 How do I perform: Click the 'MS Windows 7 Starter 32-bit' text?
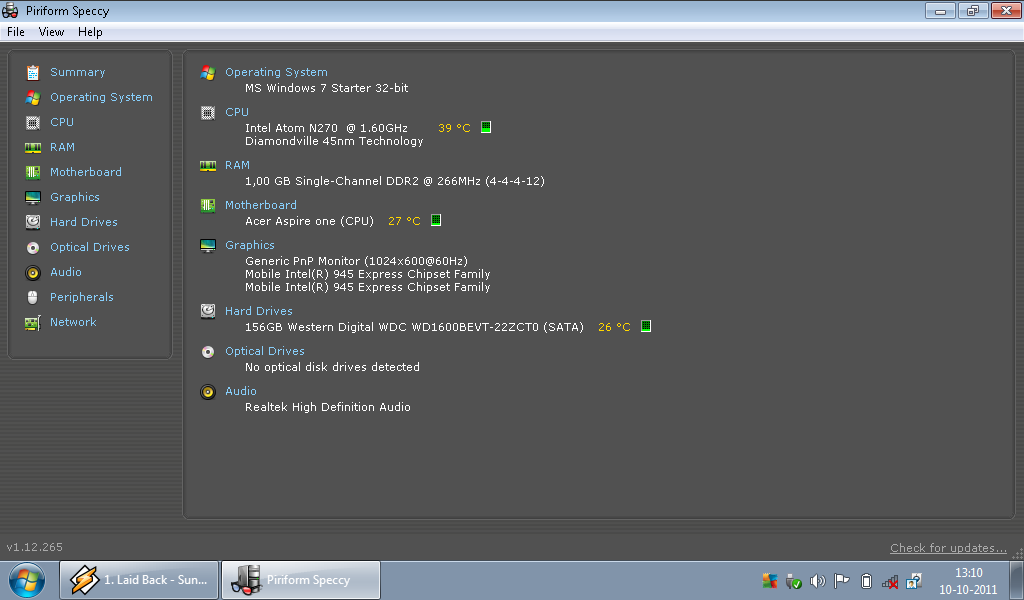[327, 88]
